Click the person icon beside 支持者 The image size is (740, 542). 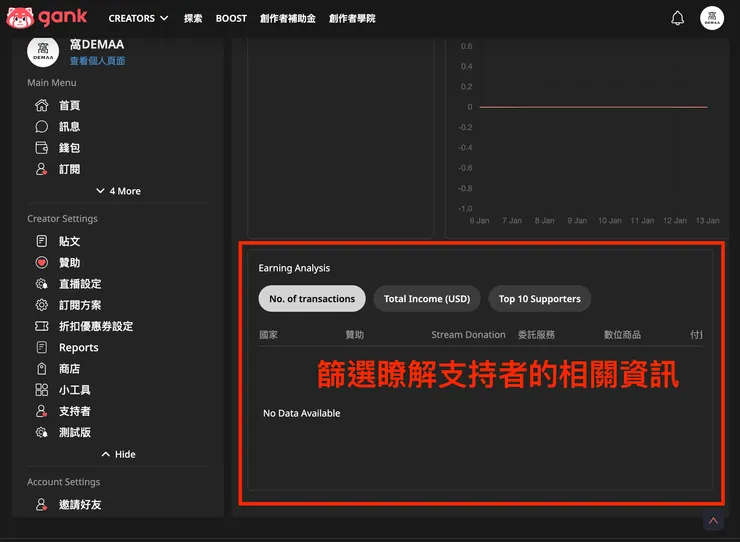coord(42,411)
